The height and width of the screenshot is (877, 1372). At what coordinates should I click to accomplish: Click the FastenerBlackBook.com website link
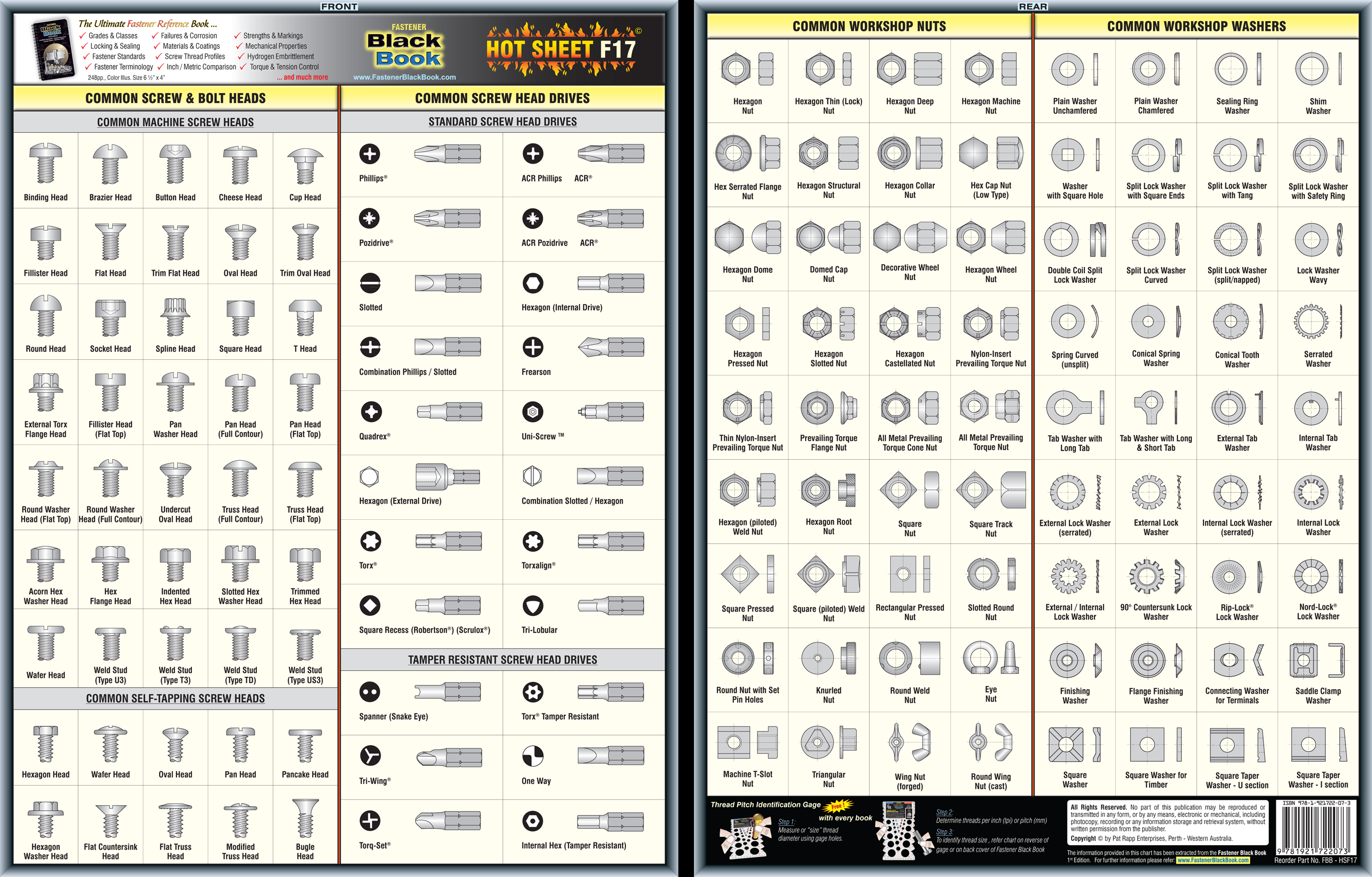[x=414, y=76]
